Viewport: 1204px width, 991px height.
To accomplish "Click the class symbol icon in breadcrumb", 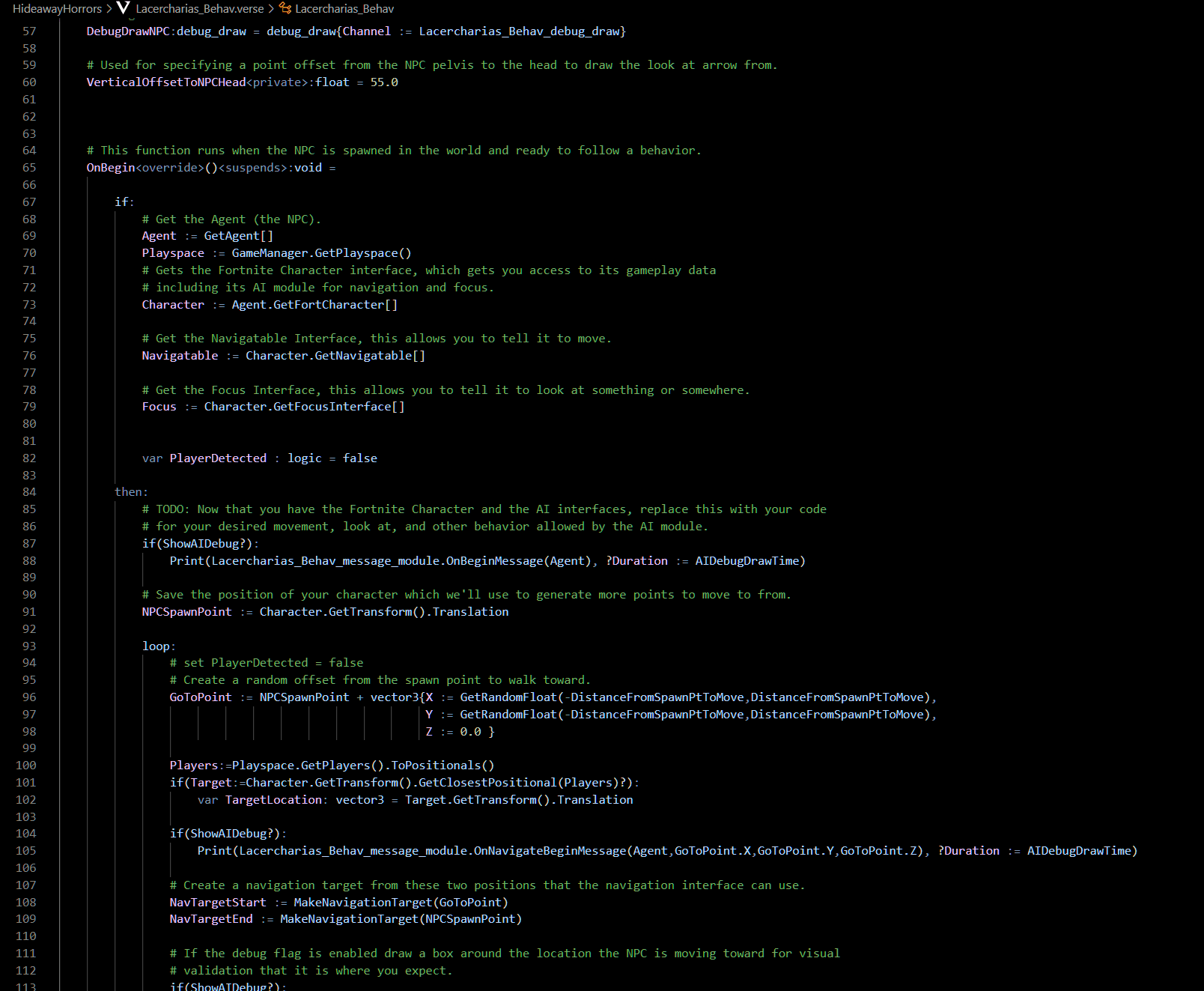I will point(285,8).
